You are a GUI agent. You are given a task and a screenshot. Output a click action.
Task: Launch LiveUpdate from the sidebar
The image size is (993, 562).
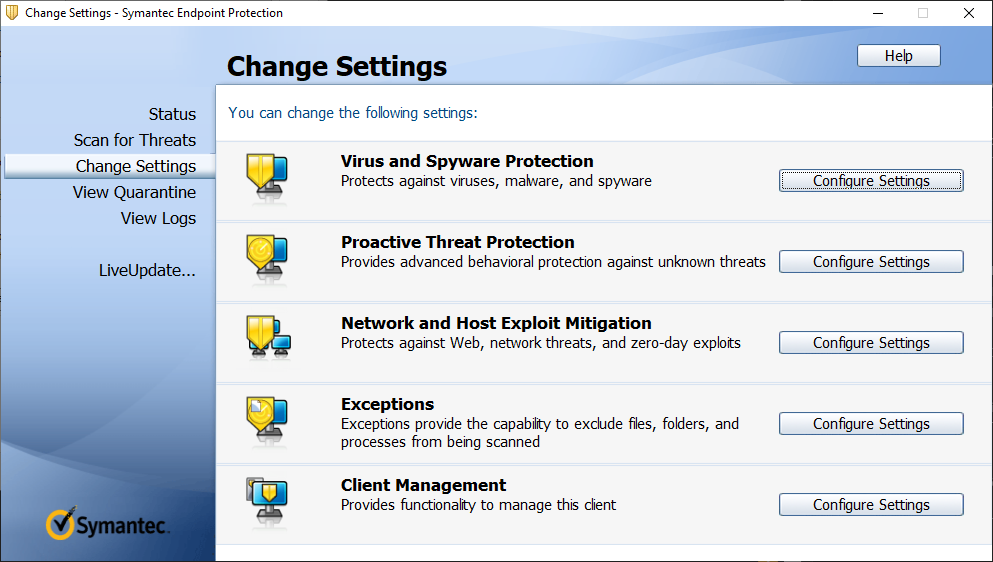(147, 270)
